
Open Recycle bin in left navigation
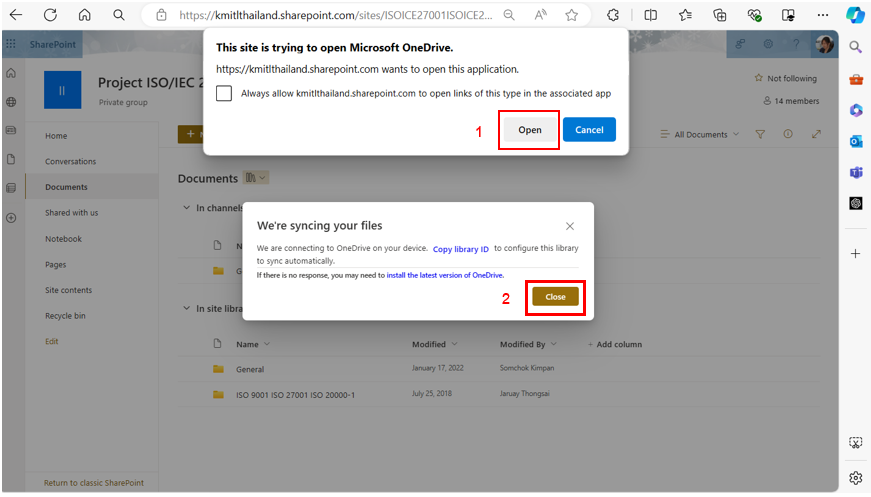point(65,316)
